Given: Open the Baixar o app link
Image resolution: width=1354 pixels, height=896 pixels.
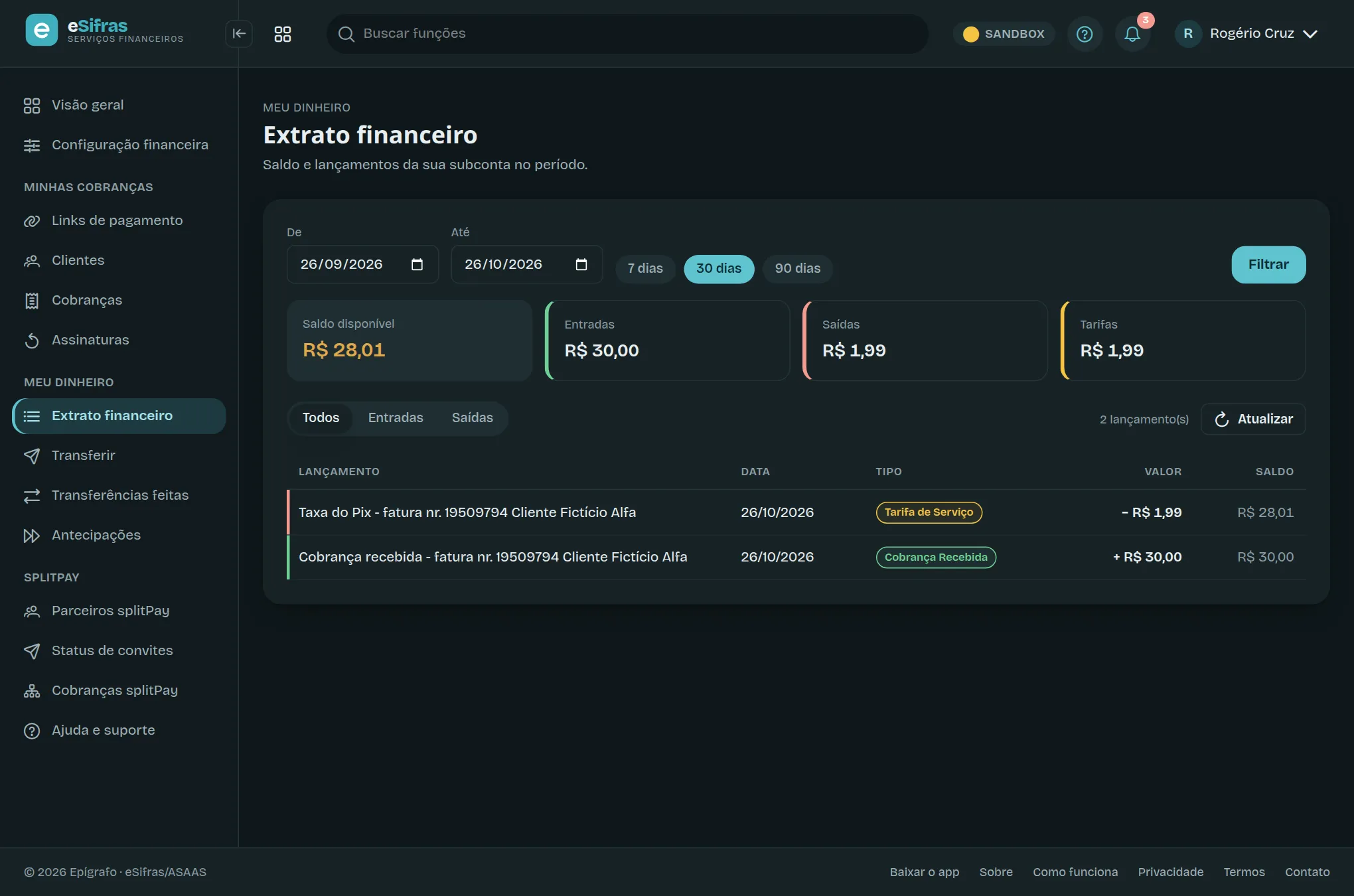Looking at the screenshot, I should pyautogui.click(x=925, y=872).
